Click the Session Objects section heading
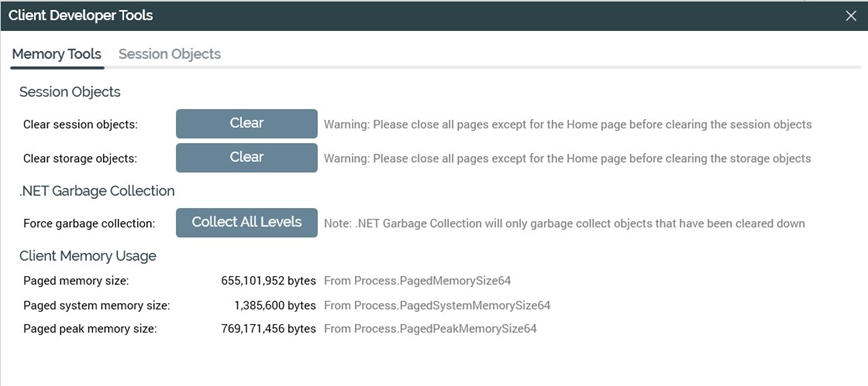Viewport: 868px width, 386px height. click(x=70, y=92)
